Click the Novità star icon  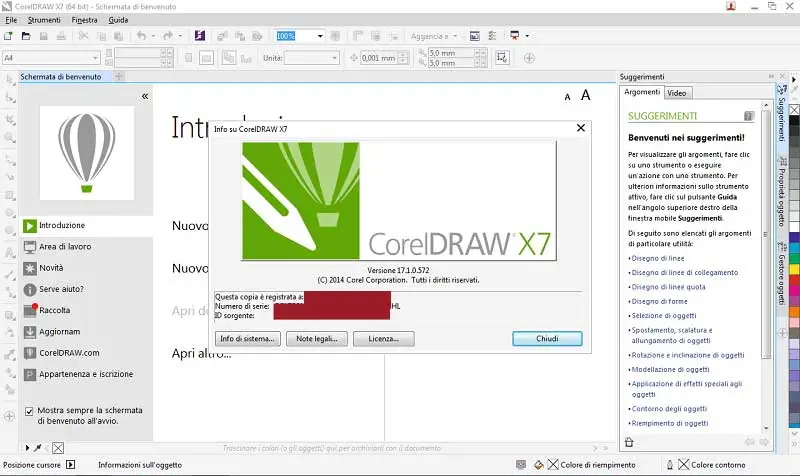[x=30, y=268]
